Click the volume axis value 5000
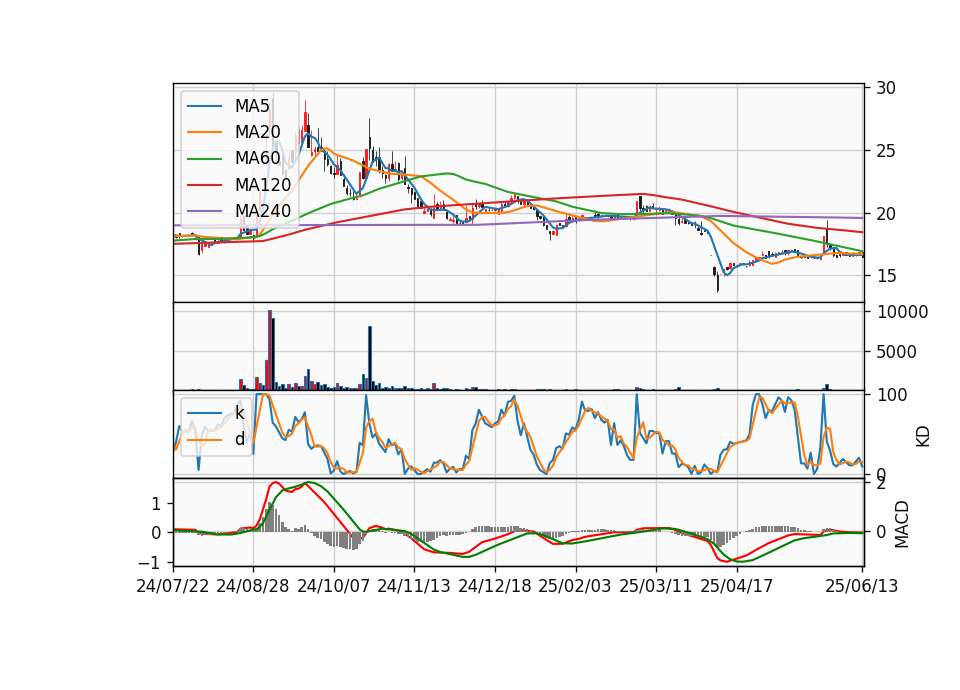Image resolution: width=960 pixels, height=690 pixels. click(x=896, y=352)
